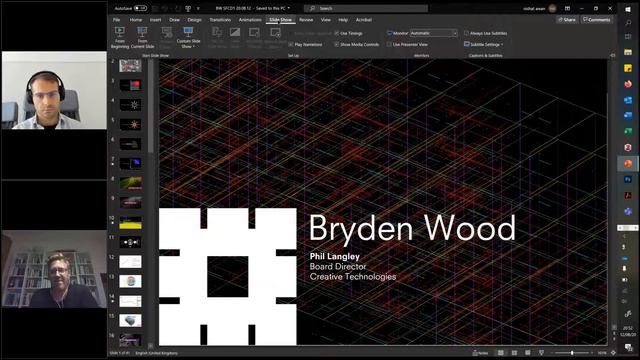Screen dimensions: 640x360
Task: Switch to the Draw tab
Action: click(x=174, y=20)
